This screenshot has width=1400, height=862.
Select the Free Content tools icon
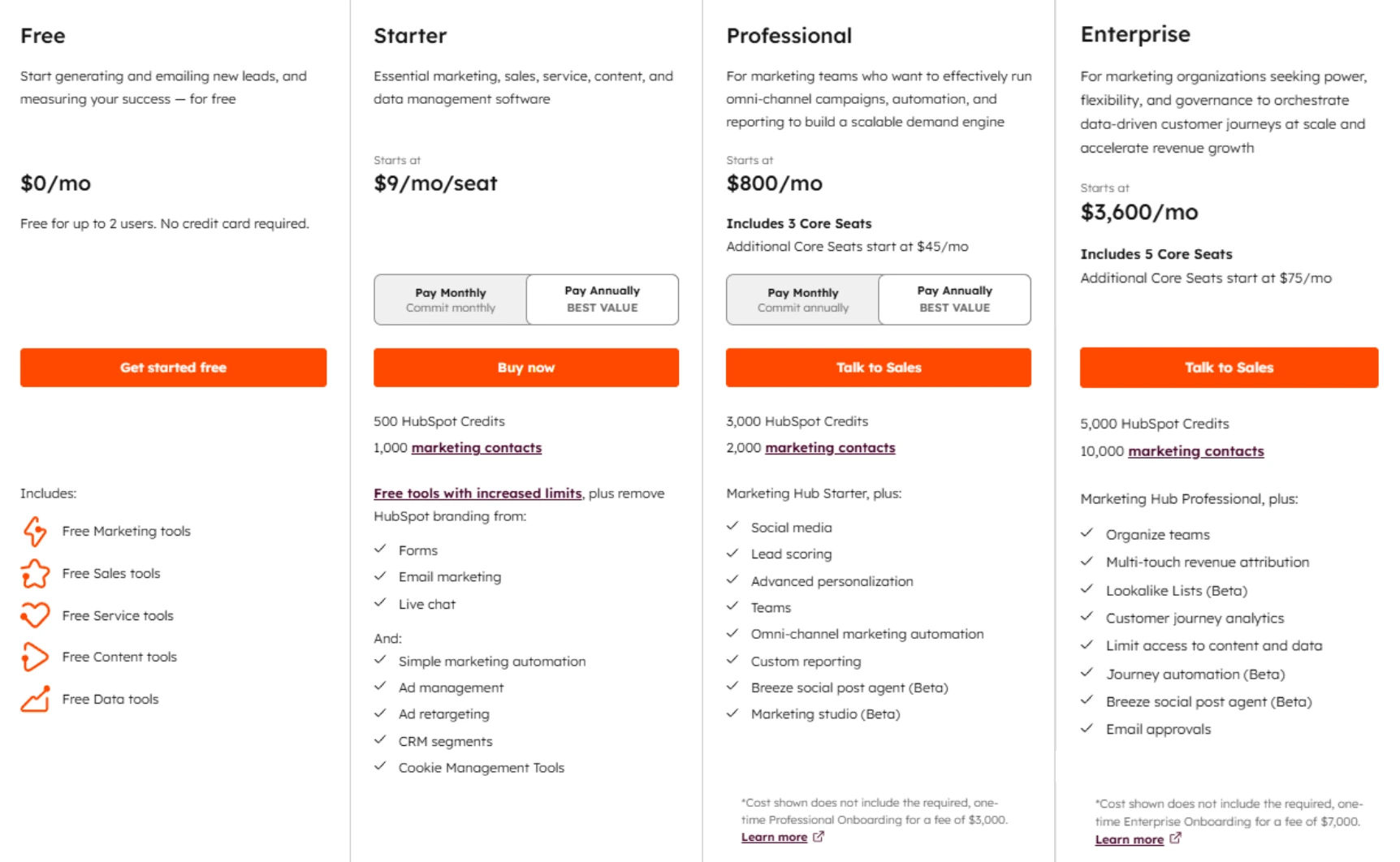coord(36,657)
